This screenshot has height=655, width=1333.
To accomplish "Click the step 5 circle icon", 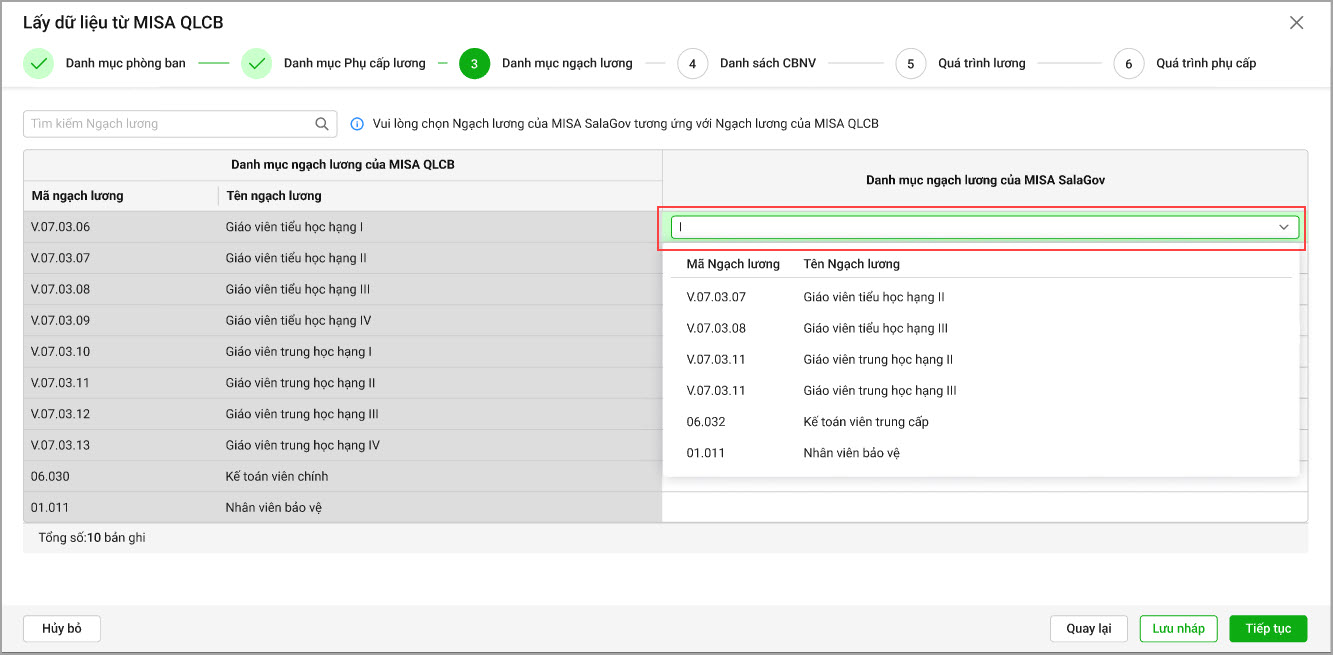I will 910,63.
